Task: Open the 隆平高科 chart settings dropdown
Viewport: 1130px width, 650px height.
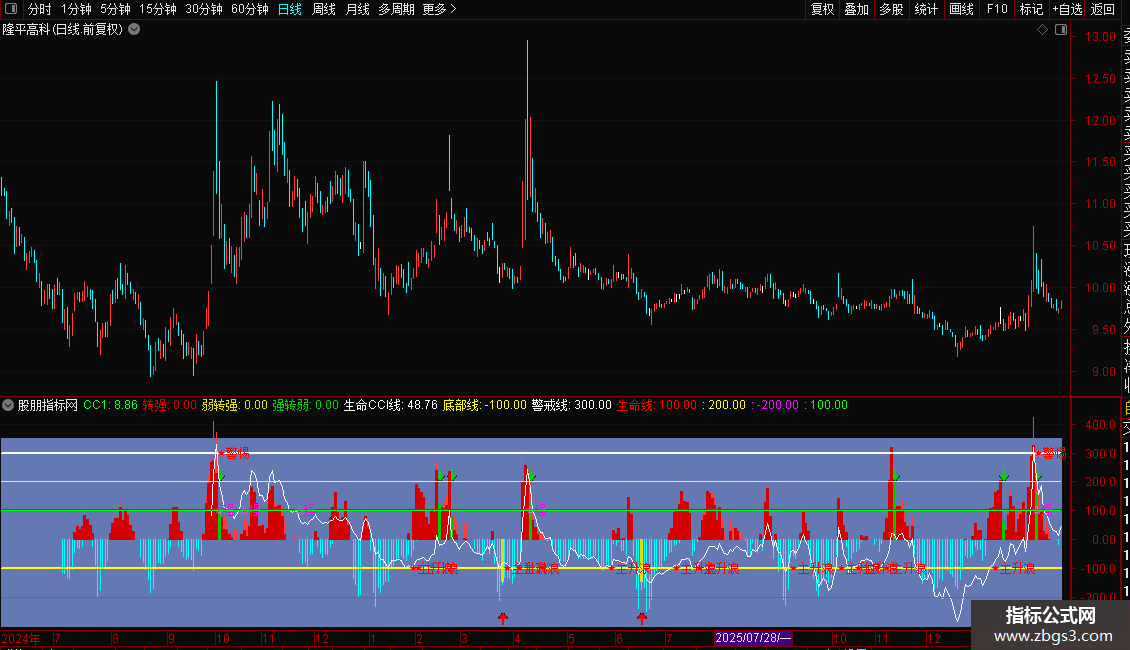Action: [x=134, y=30]
